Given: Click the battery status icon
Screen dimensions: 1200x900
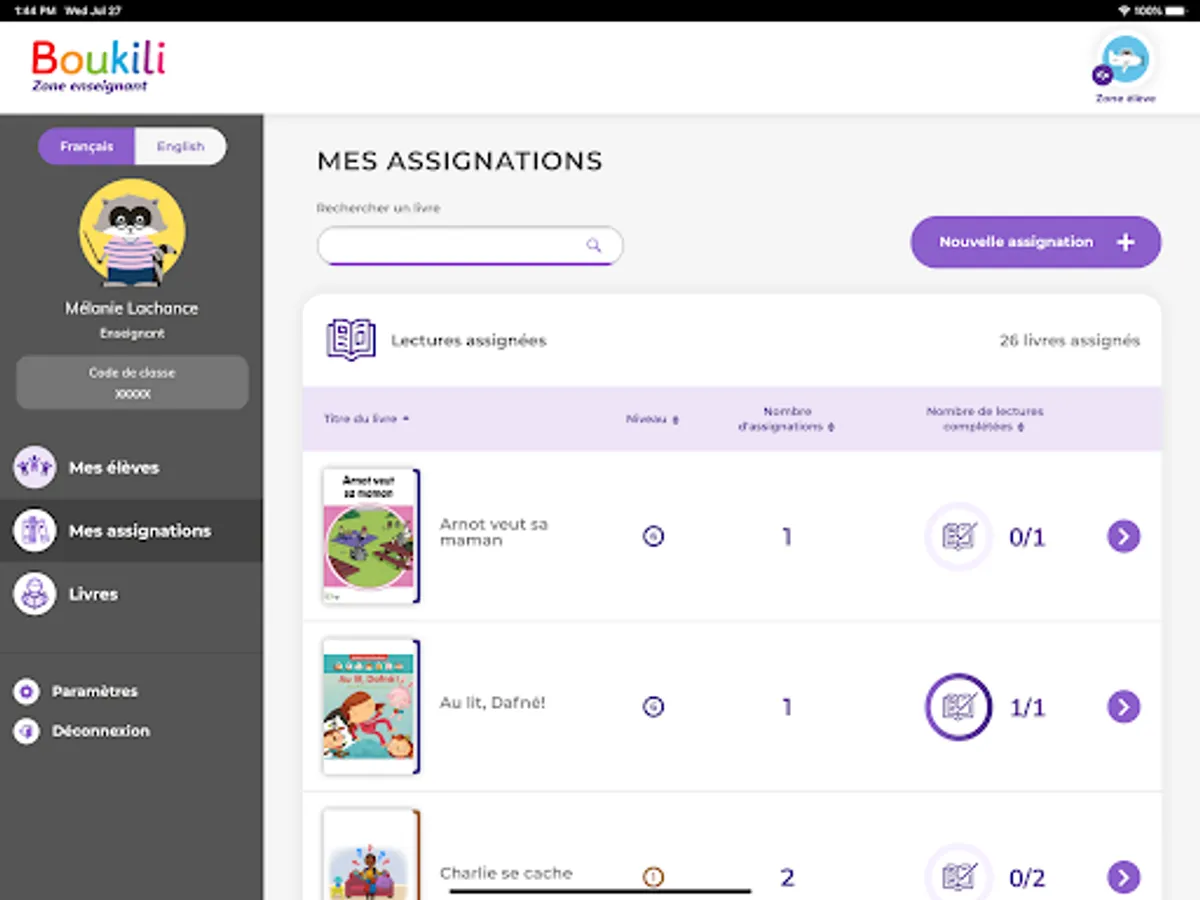Looking at the screenshot, I should (x=1176, y=10).
